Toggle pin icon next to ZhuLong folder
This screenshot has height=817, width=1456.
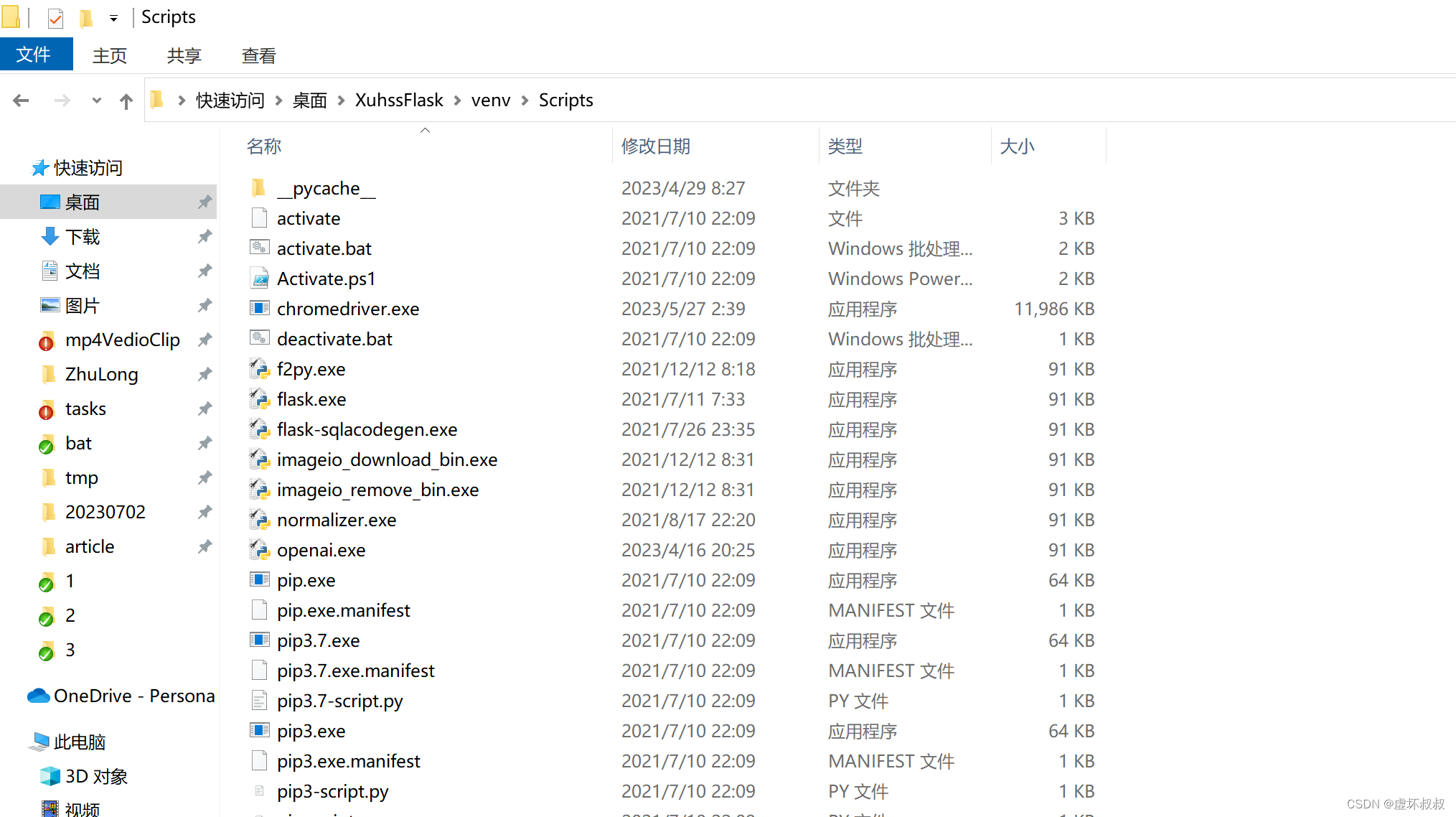point(205,374)
